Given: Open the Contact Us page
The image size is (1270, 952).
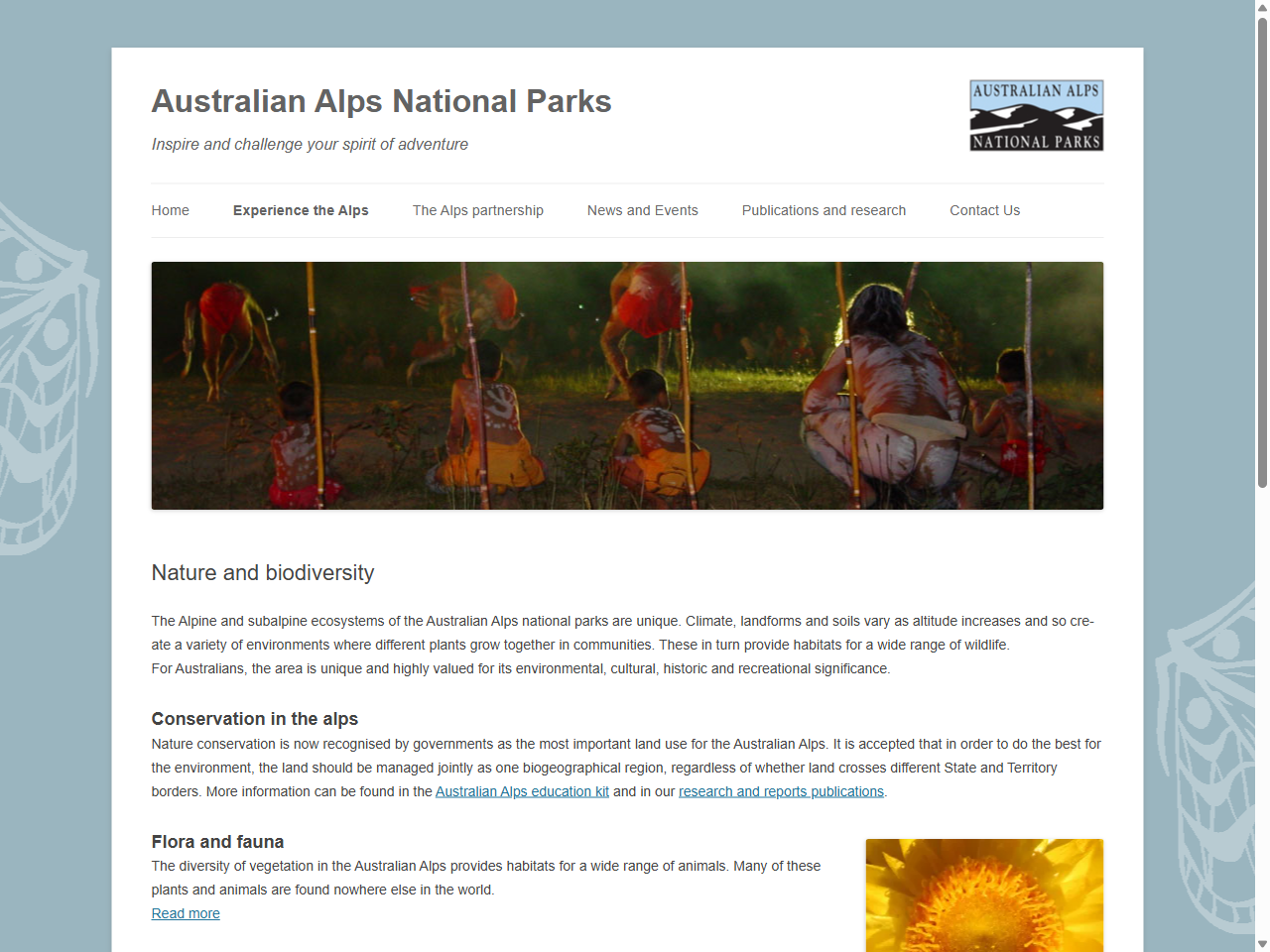Looking at the screenshot, I should pyautogui.click(x=984, y=210).
